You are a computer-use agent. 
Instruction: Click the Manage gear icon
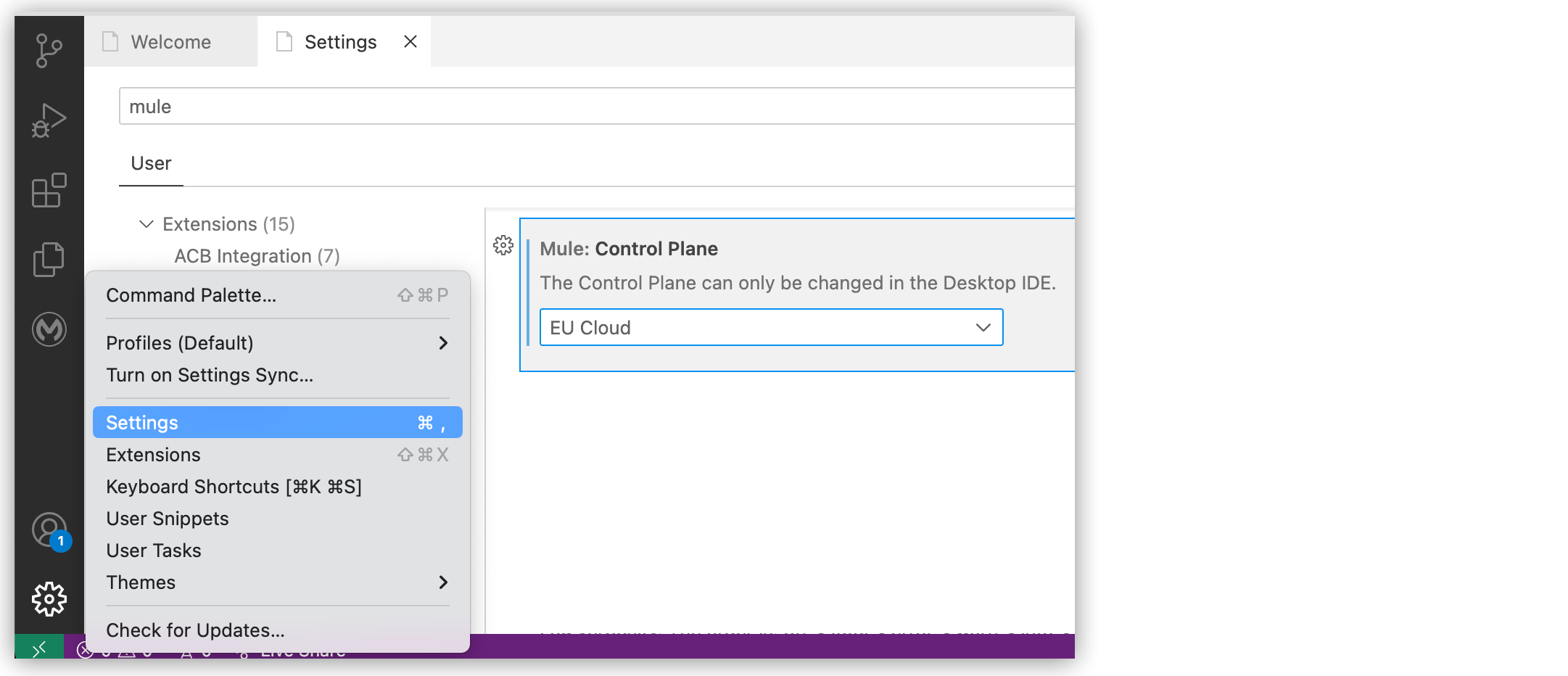[x=48, y=598]
